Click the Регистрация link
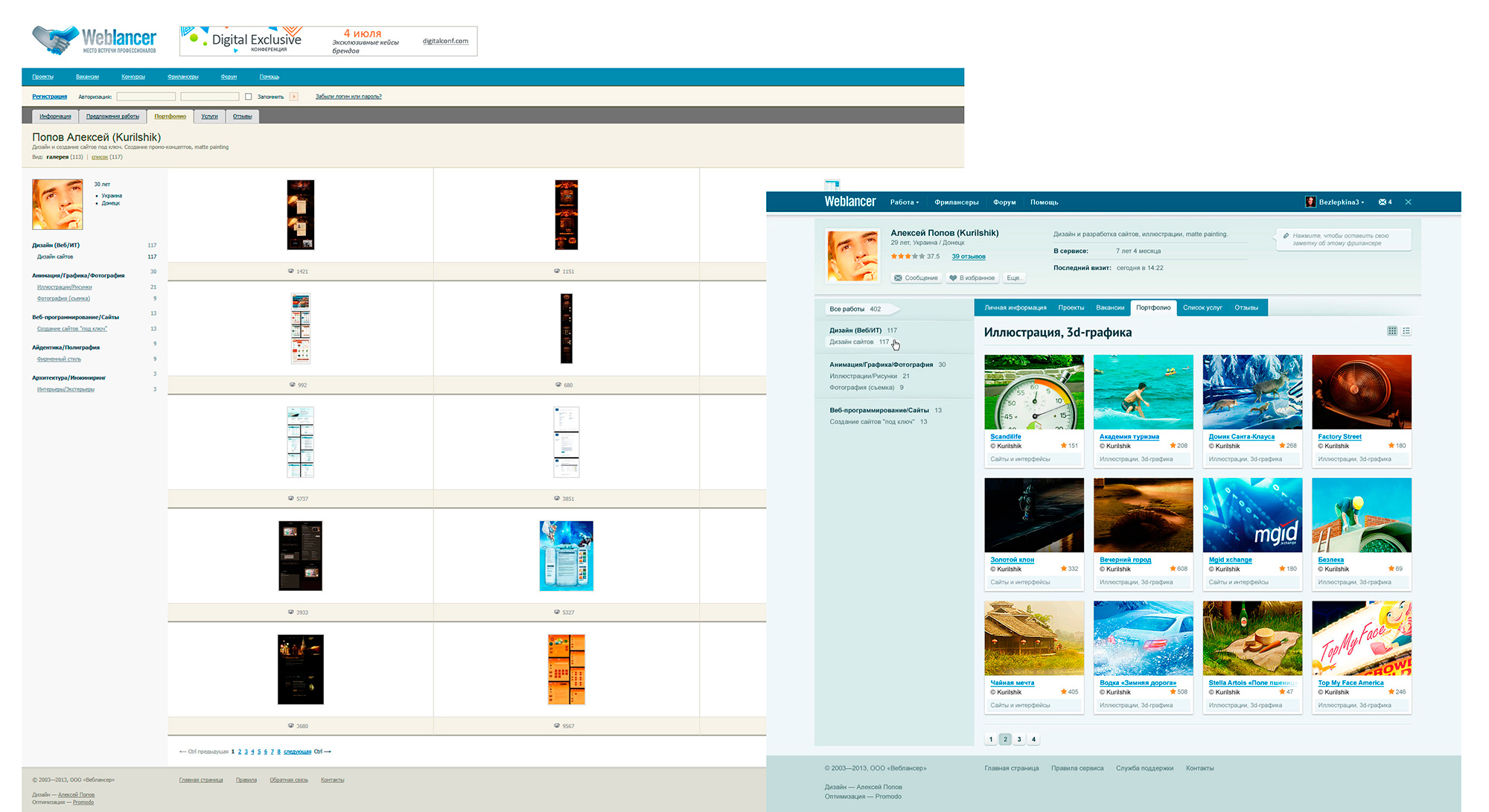Viewport: 1489px width, 812px height. pos(49,96)
